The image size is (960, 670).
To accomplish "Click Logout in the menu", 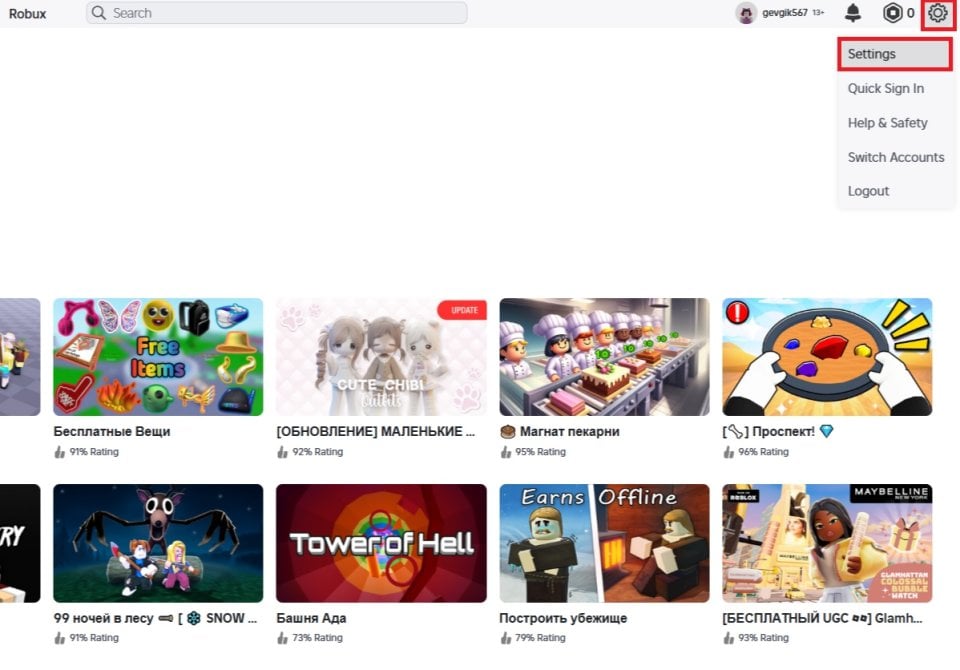I will [x=868, y=191].
